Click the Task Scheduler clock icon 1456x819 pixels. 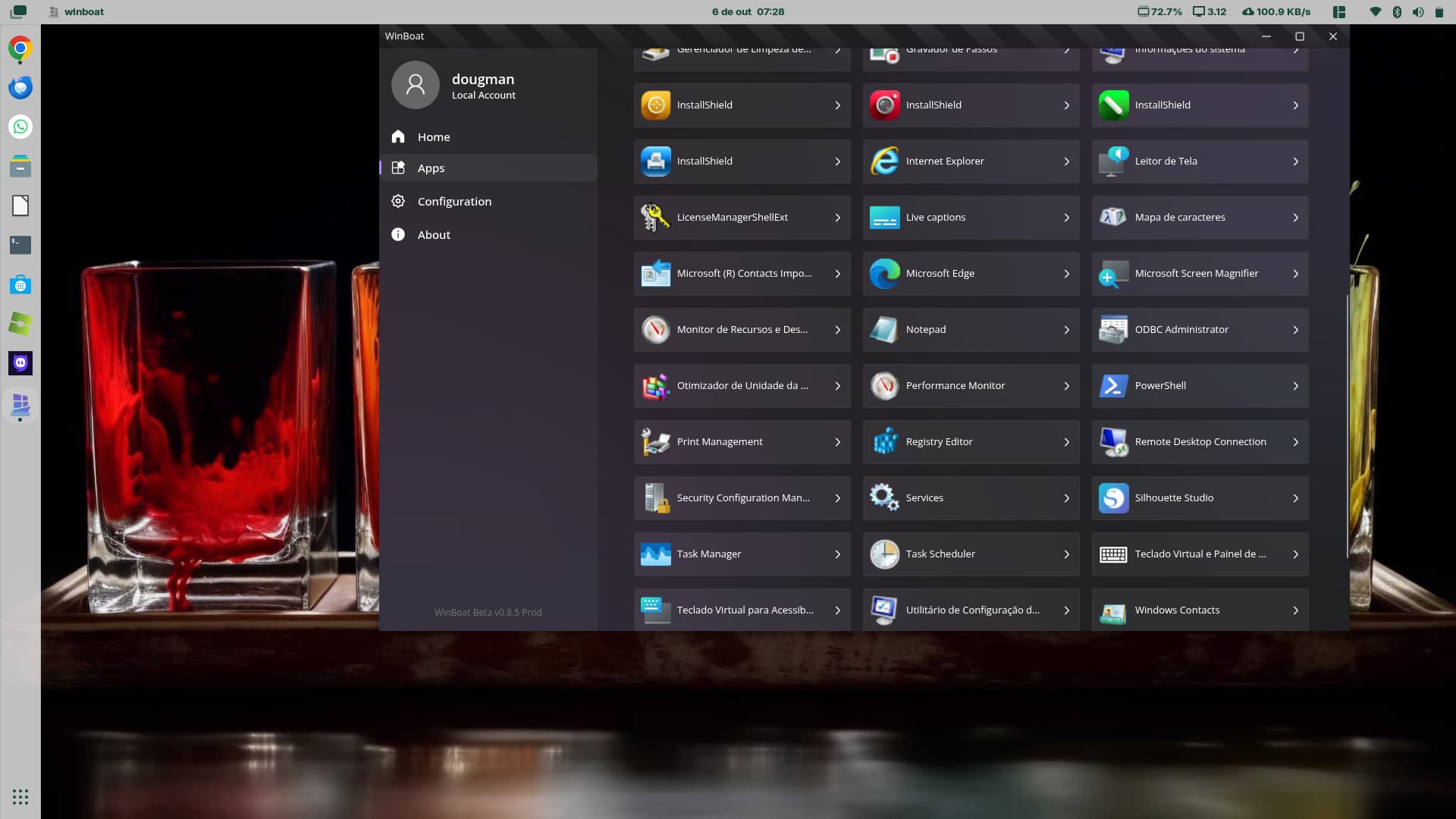pos(884,554)
